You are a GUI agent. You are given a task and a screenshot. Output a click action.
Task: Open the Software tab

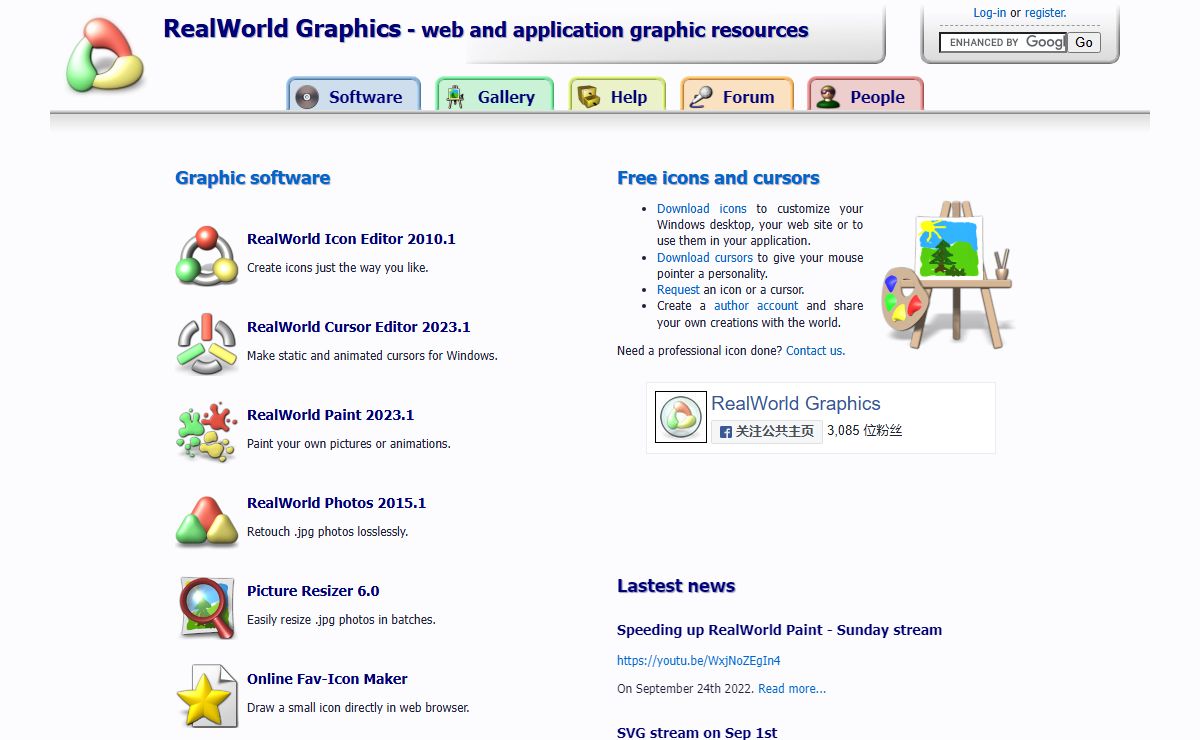[354, 97]
